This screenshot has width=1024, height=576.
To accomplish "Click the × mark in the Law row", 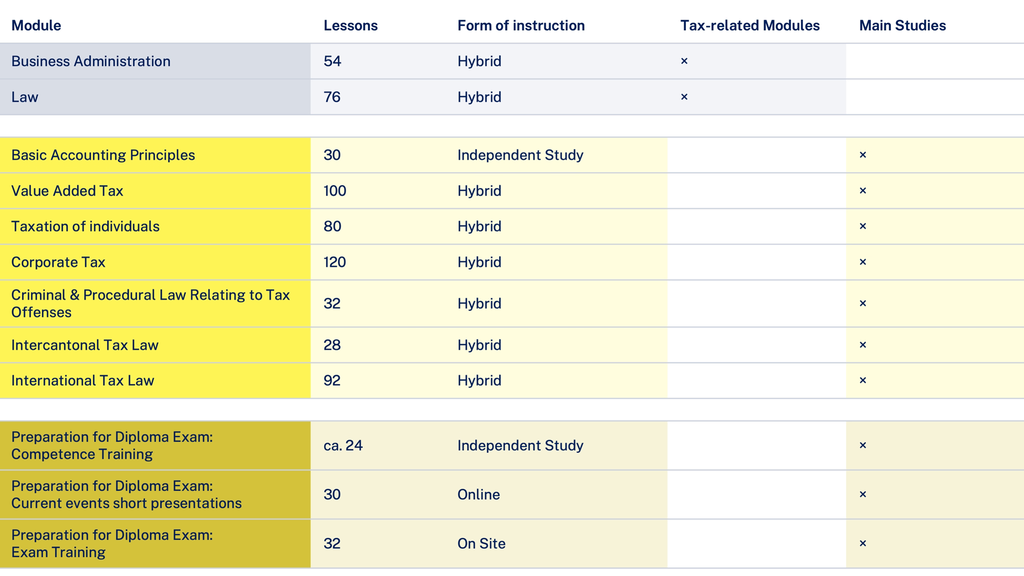I will (684, 97).
